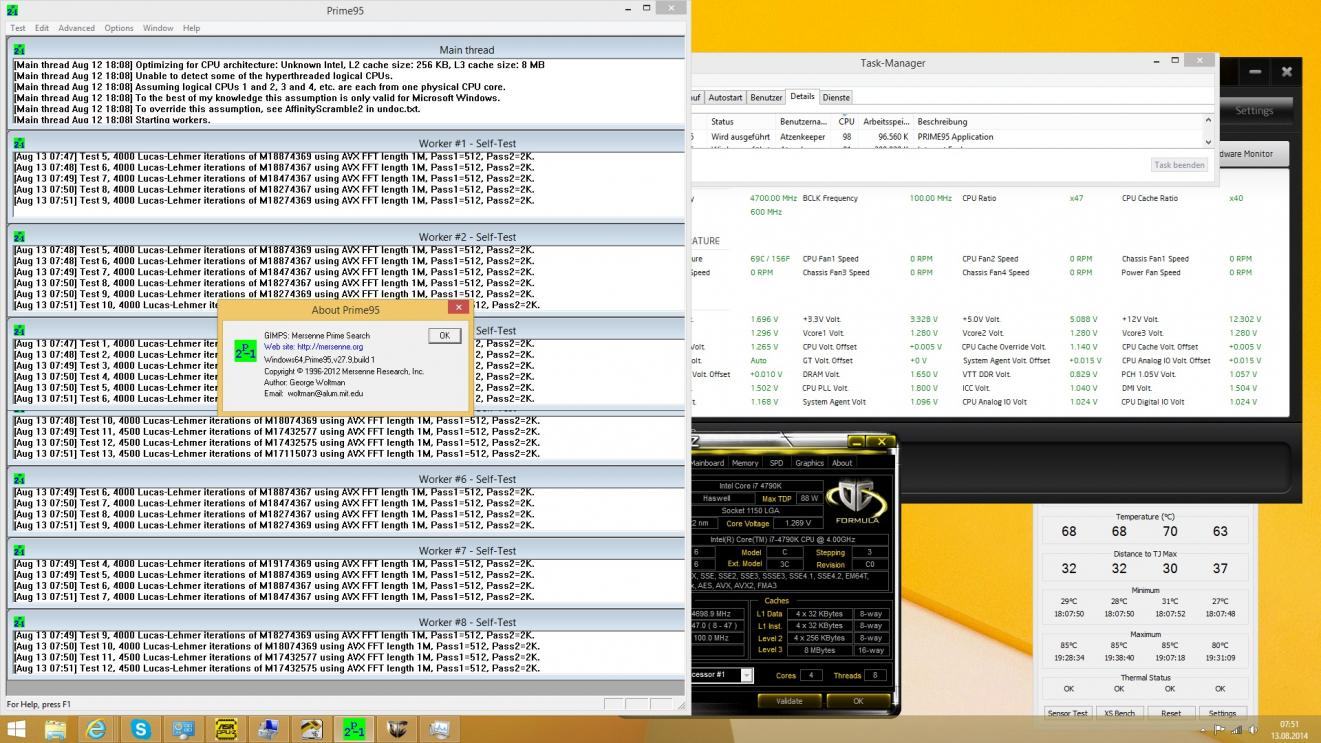Open the Window menu in Prime95
Viewport: 1321px width, 743px height.
click(x=158, y=28)
